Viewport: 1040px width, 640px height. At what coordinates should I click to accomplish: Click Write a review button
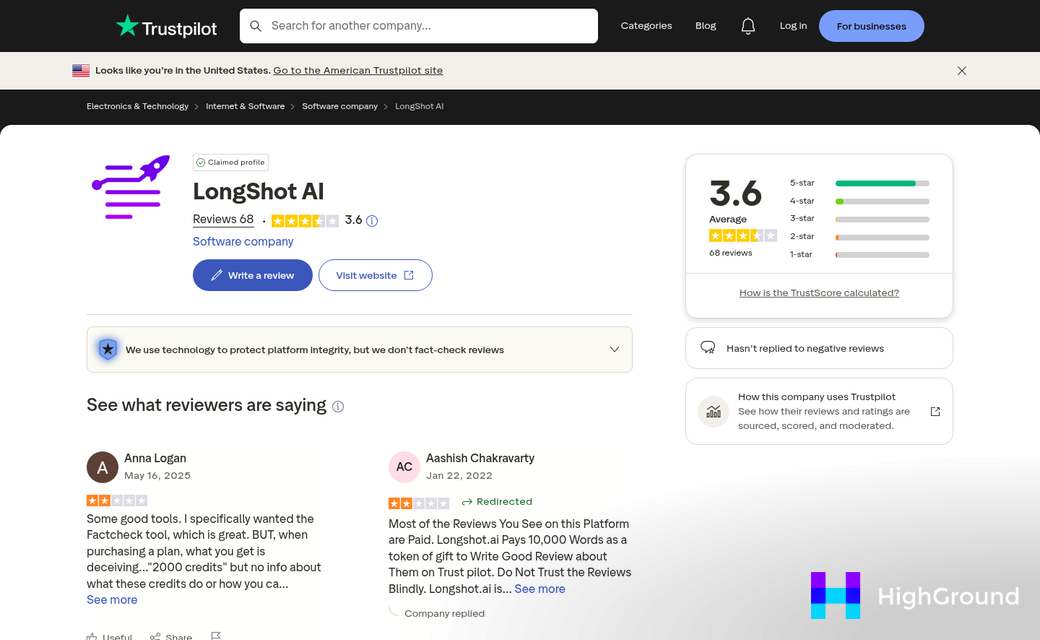click(x=253, y=275)
